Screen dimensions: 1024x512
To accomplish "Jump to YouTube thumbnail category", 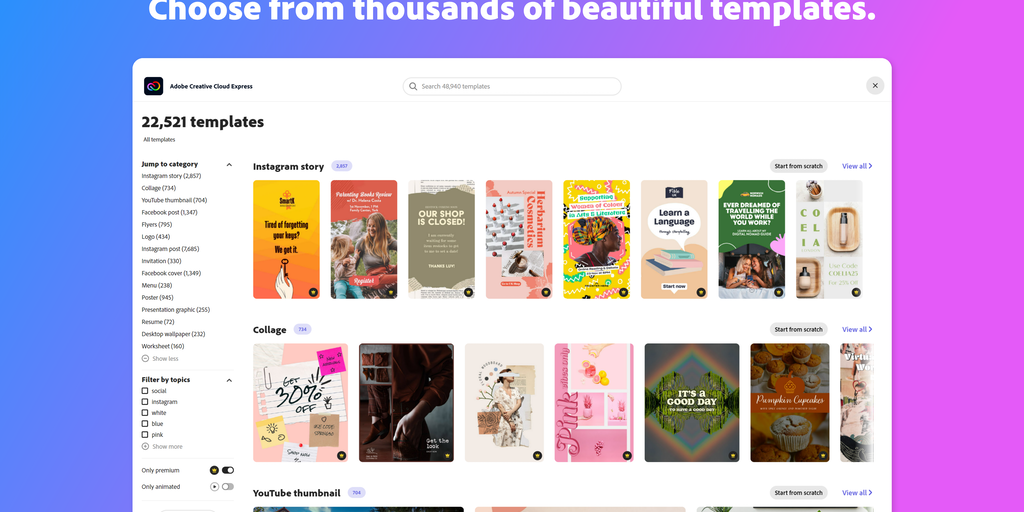I will [174, 200].
